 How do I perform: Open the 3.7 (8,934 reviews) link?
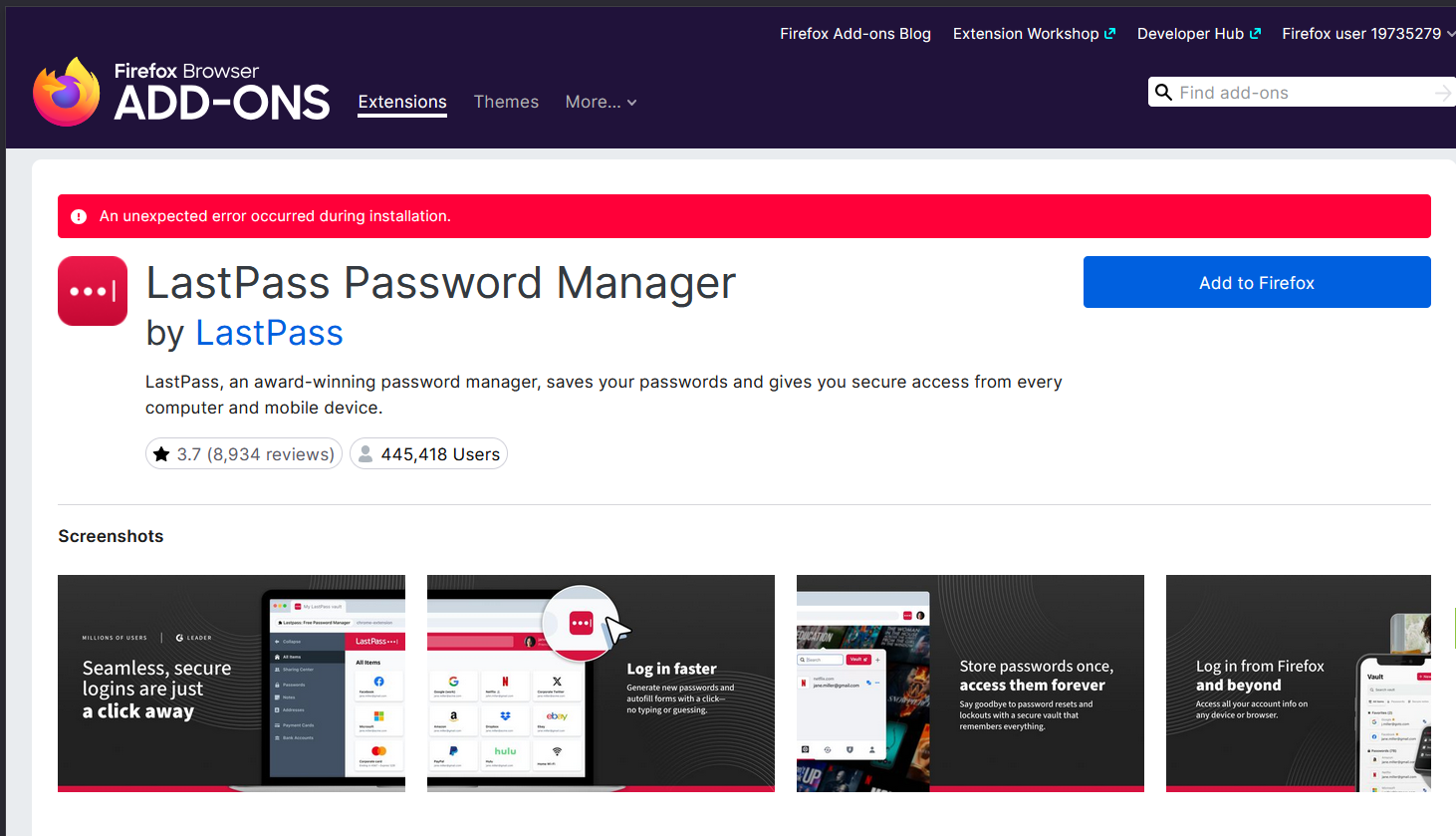(x=244, y=454)
